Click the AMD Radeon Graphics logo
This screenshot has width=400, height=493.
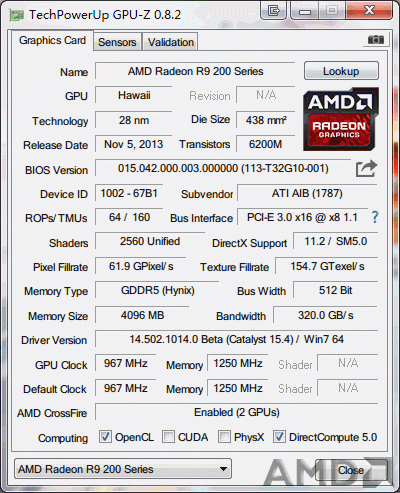click(x=341, y=119)
